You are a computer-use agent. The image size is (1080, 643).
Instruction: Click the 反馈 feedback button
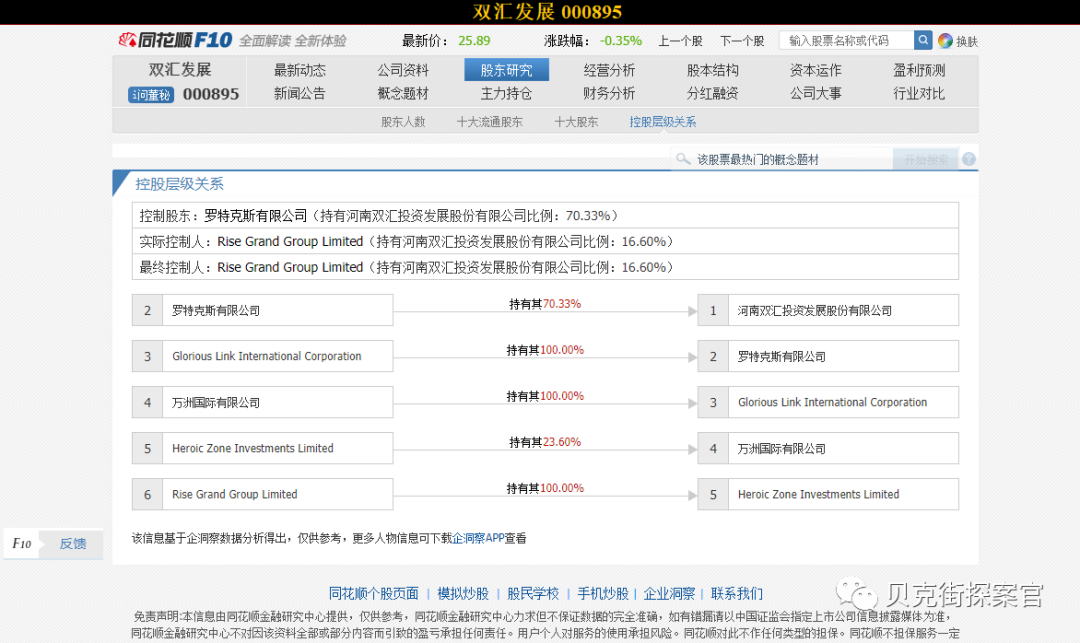73,544
